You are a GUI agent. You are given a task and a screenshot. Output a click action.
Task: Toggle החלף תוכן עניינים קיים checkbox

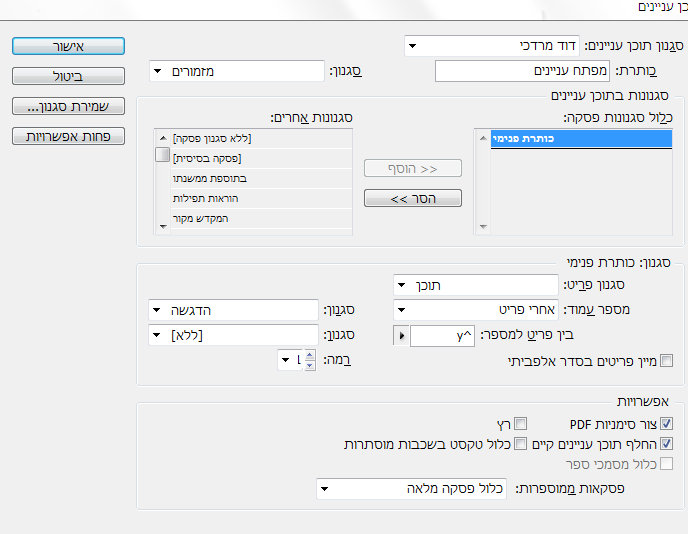(666, 444)
